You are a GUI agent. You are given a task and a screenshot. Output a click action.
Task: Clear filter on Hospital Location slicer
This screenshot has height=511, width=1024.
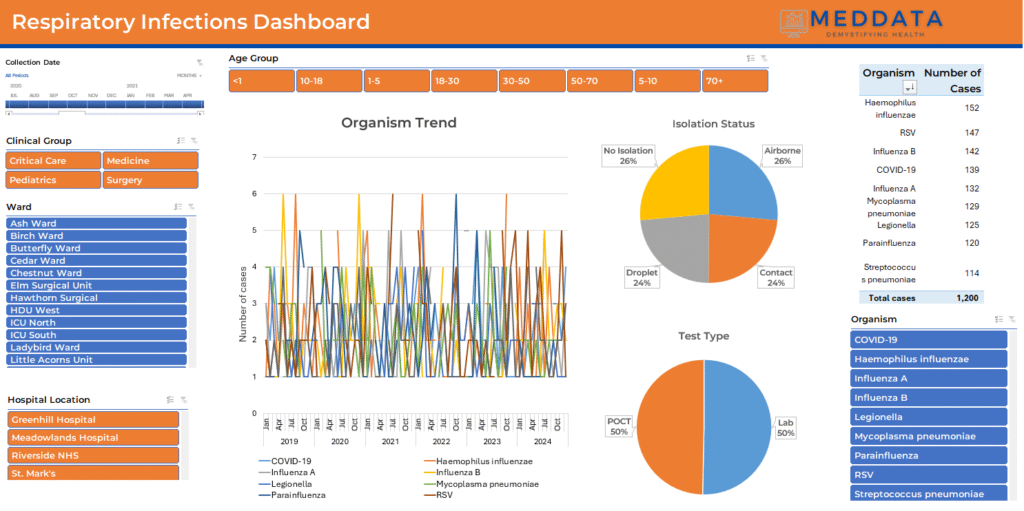184,399
